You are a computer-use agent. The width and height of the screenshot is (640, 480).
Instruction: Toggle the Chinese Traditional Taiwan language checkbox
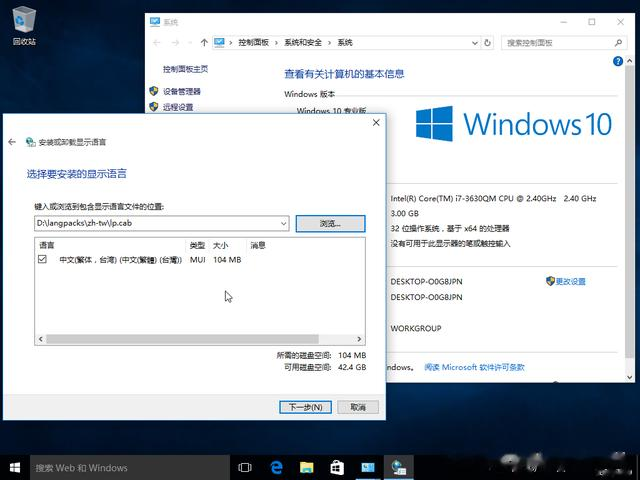click(x=42, y=259)
